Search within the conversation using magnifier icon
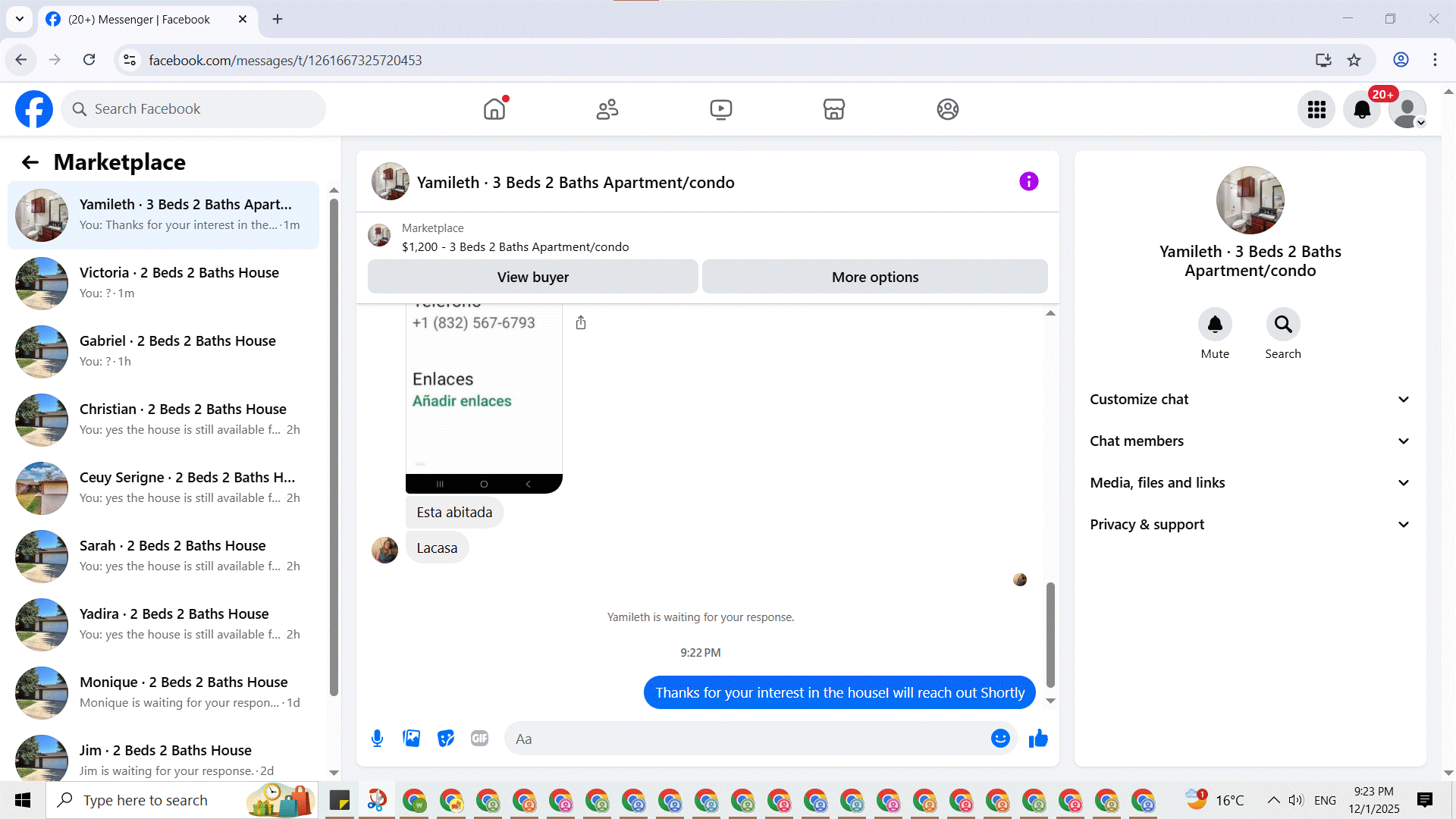Image resolution: width=1456 pixels, height=819 pixels. click(1283, 325)
